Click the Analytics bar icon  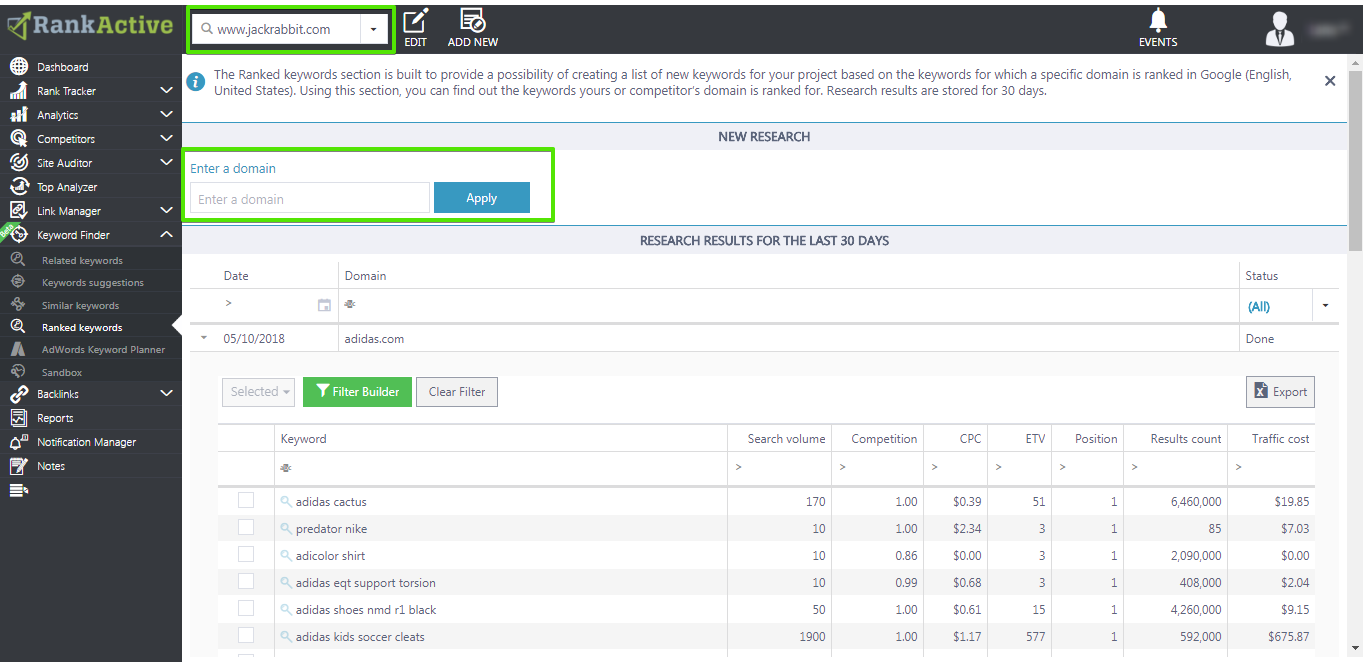(x=18, y=115)
